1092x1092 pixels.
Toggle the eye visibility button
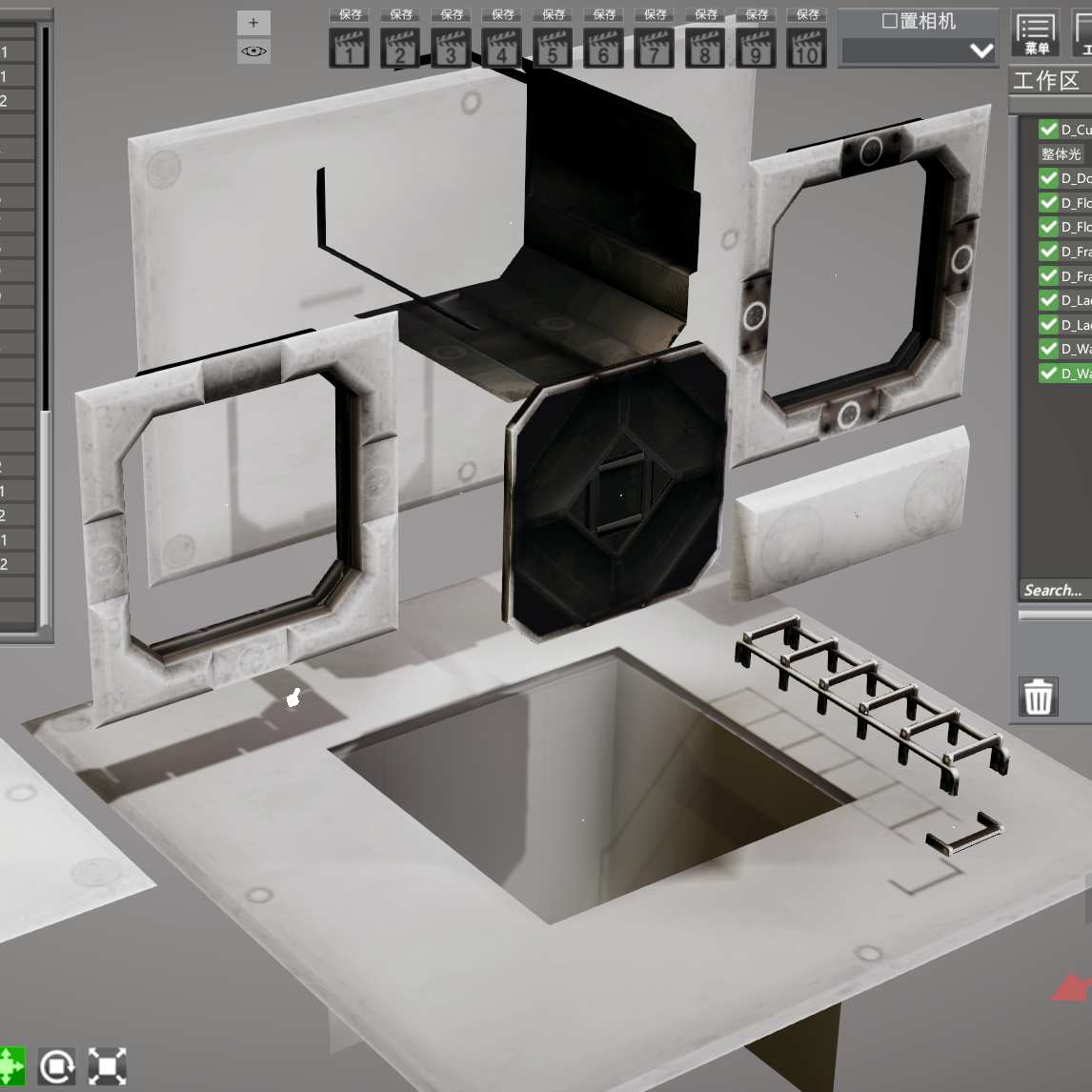click(x=253, y=51)
